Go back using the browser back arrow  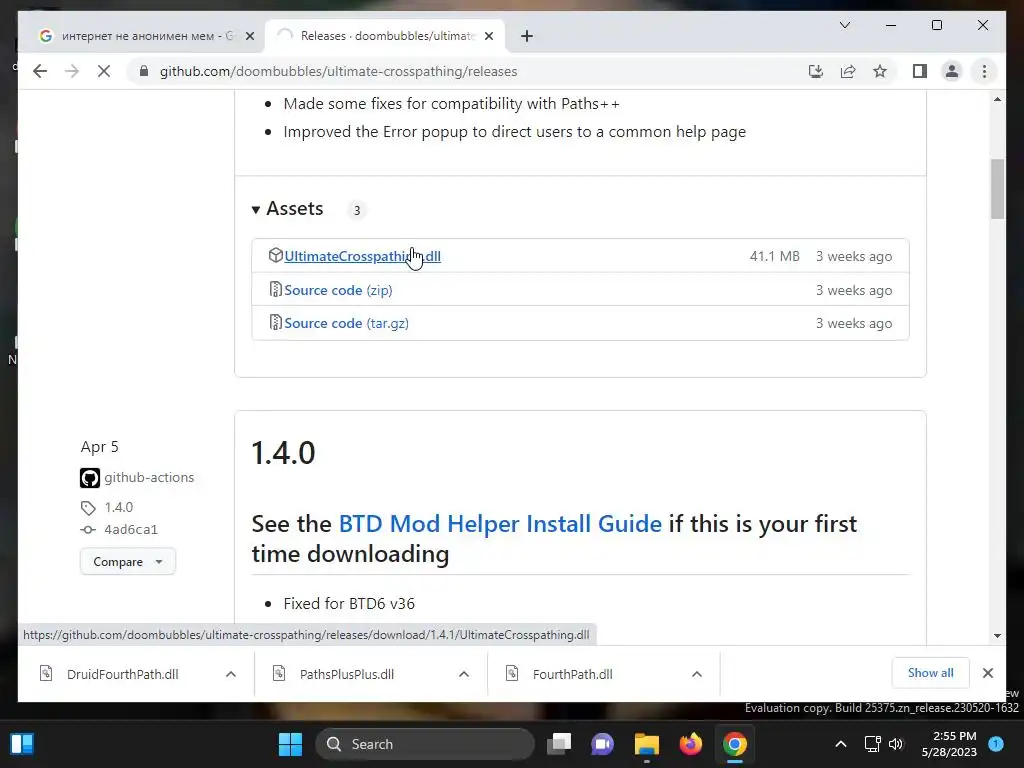pyautogui.click(x=40, y=71)
